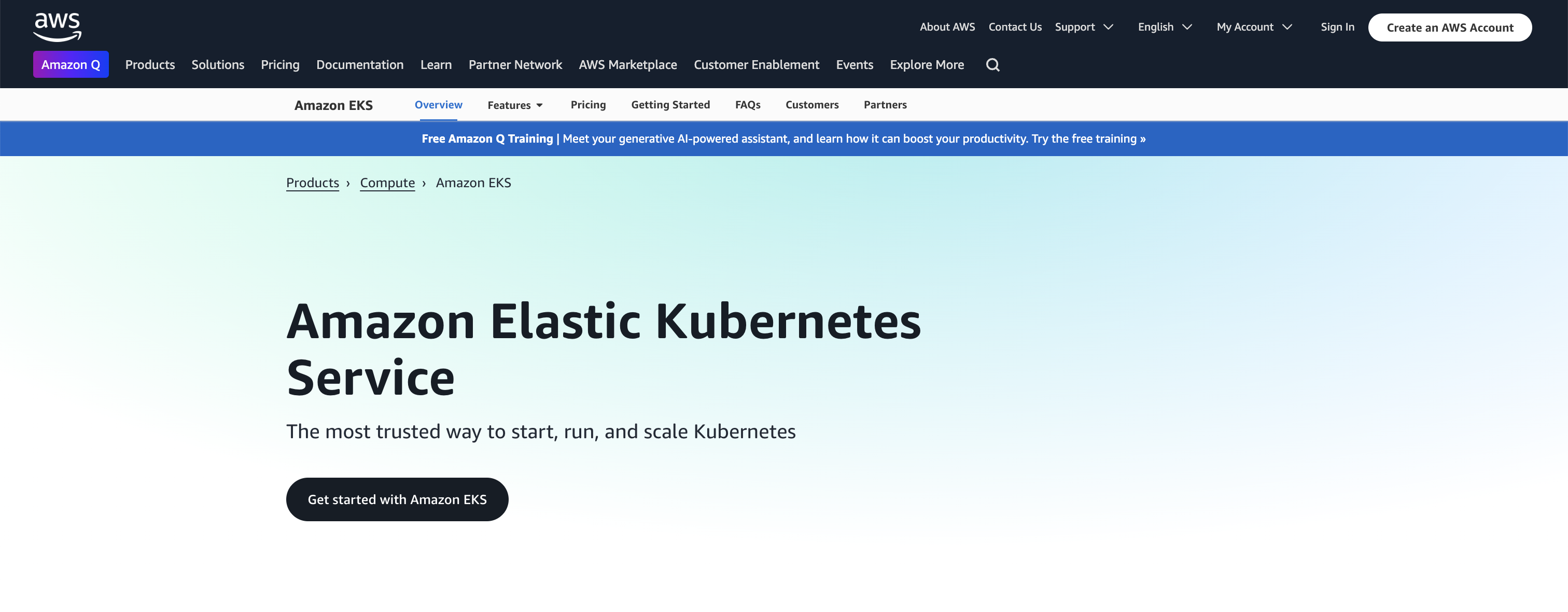Viewport: 1568px width, 612px height.
Task: Open the Events menu
Action: click(855, 64)
